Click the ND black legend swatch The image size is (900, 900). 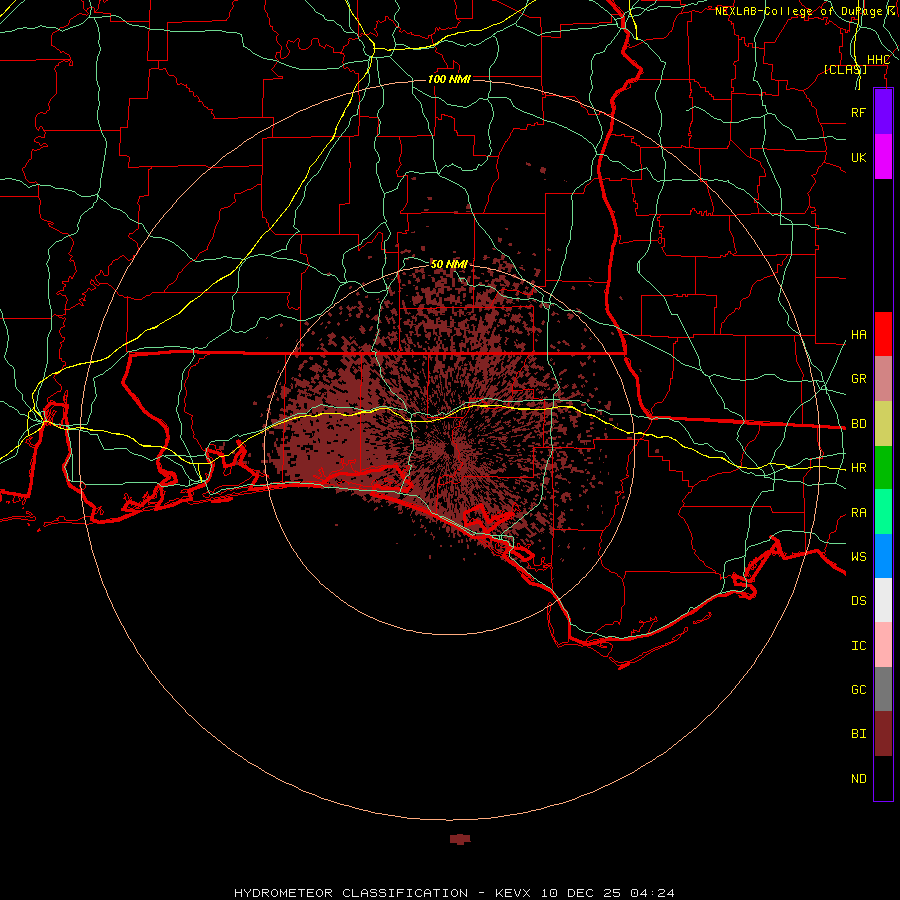click(x=883, y=778)
